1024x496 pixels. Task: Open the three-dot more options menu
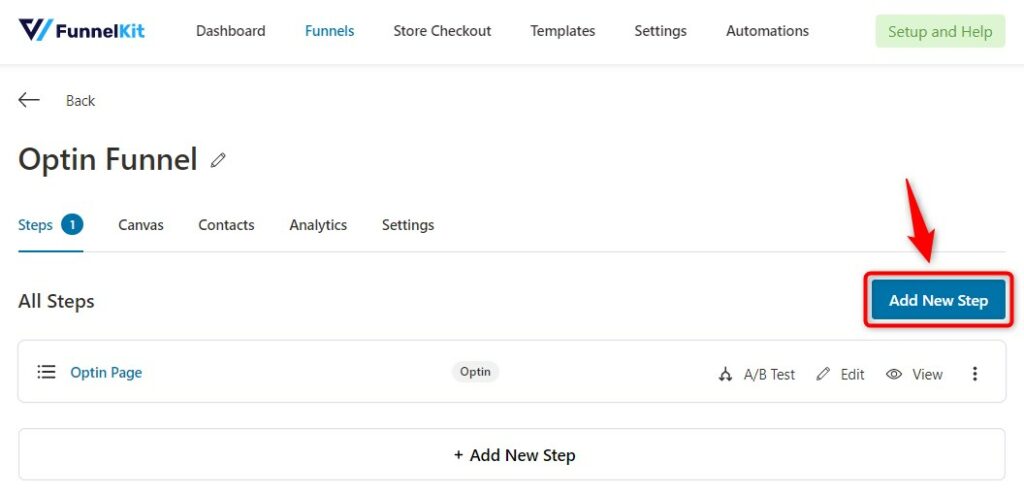pos(975,374)
